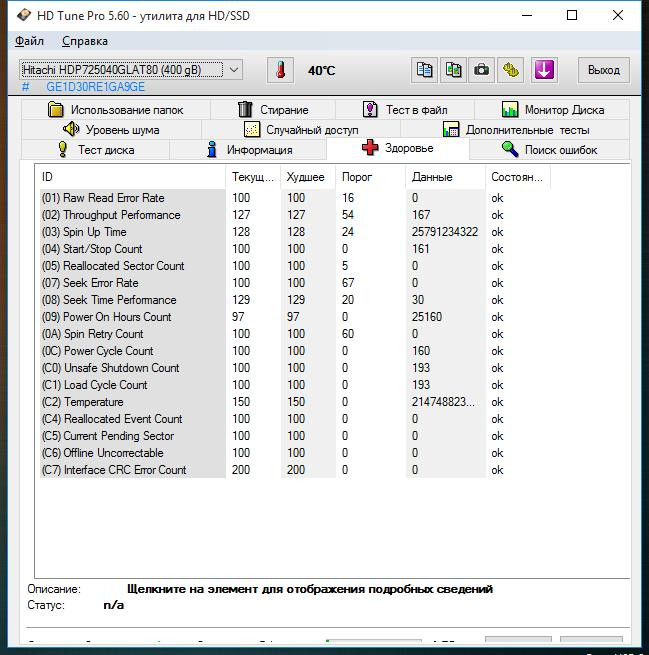The height and width of the screenshot is (655, 649).
Task: Click the 40°C temperature reading
Action: pos(321,70)
